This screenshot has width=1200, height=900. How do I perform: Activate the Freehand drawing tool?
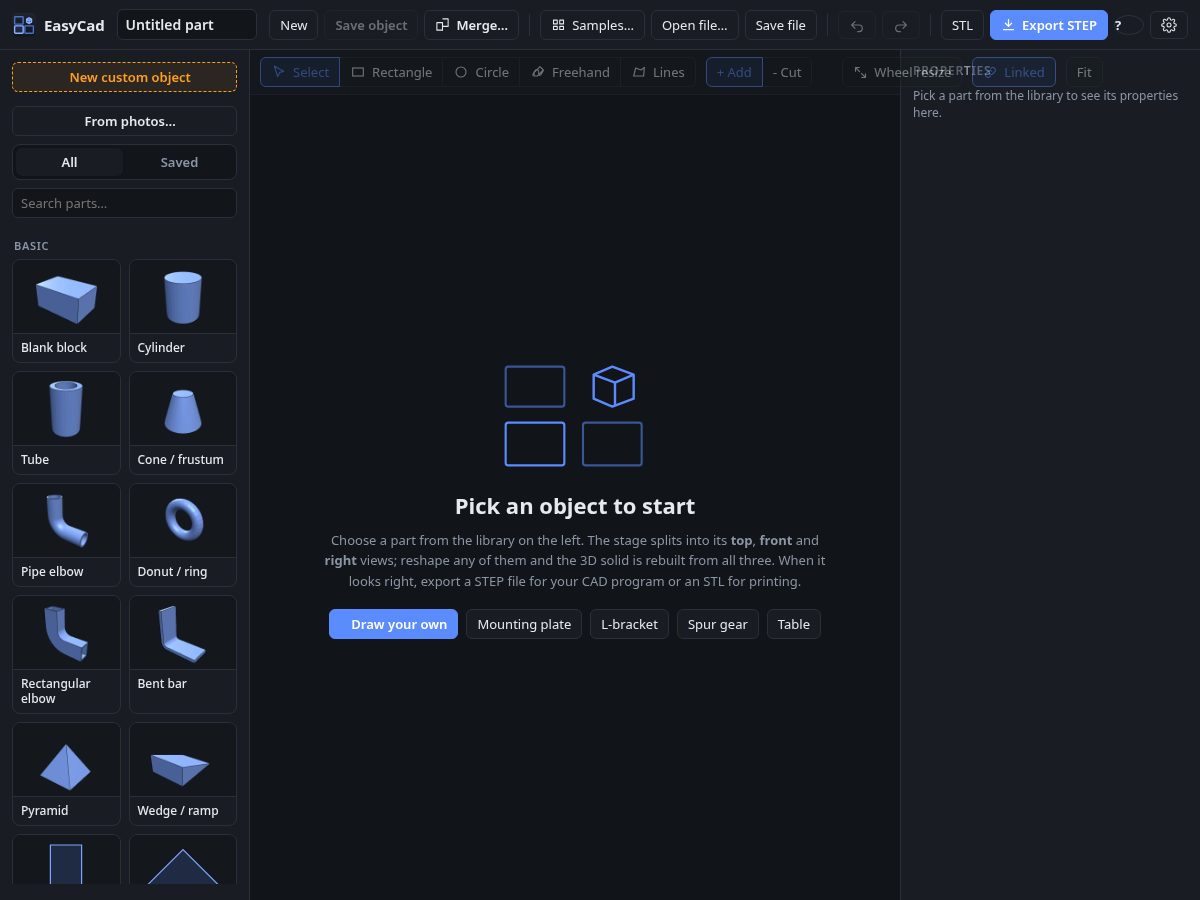click(x=570, y=72)
